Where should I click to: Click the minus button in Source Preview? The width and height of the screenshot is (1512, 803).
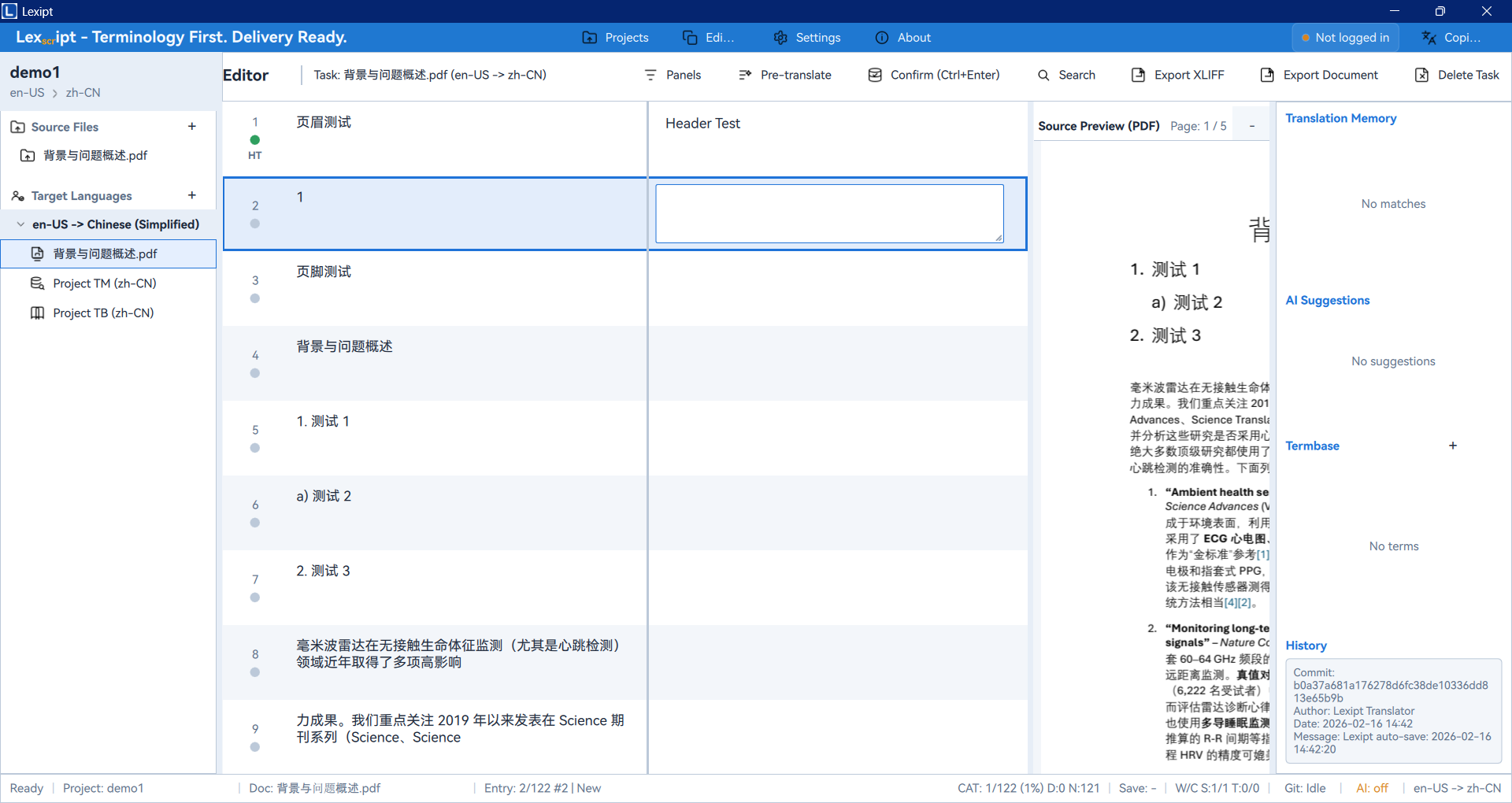pyautogui.click(x=1251, y=126)
